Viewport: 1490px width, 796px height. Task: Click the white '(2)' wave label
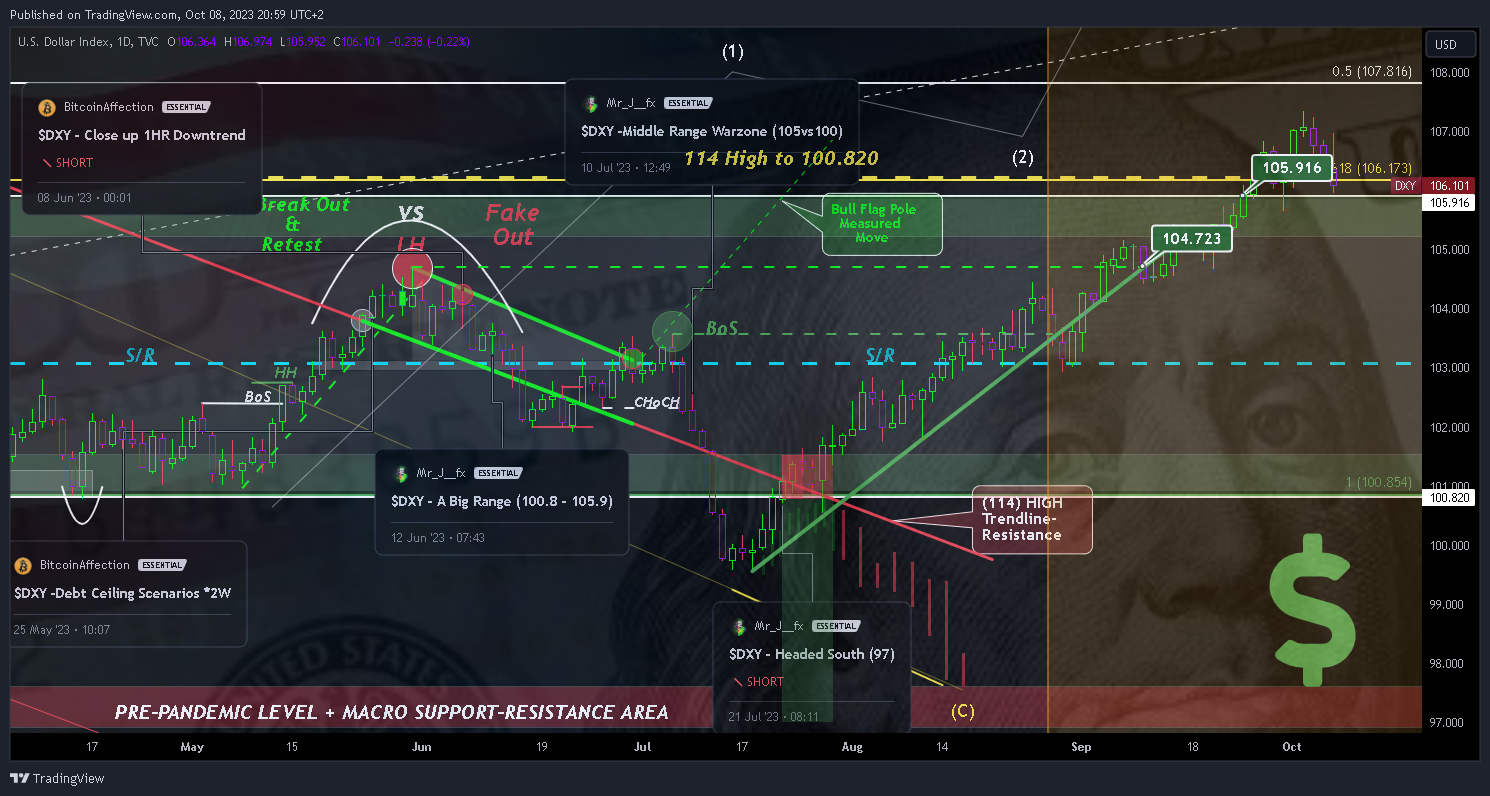pyautogui.click(x=1022, y=157)
